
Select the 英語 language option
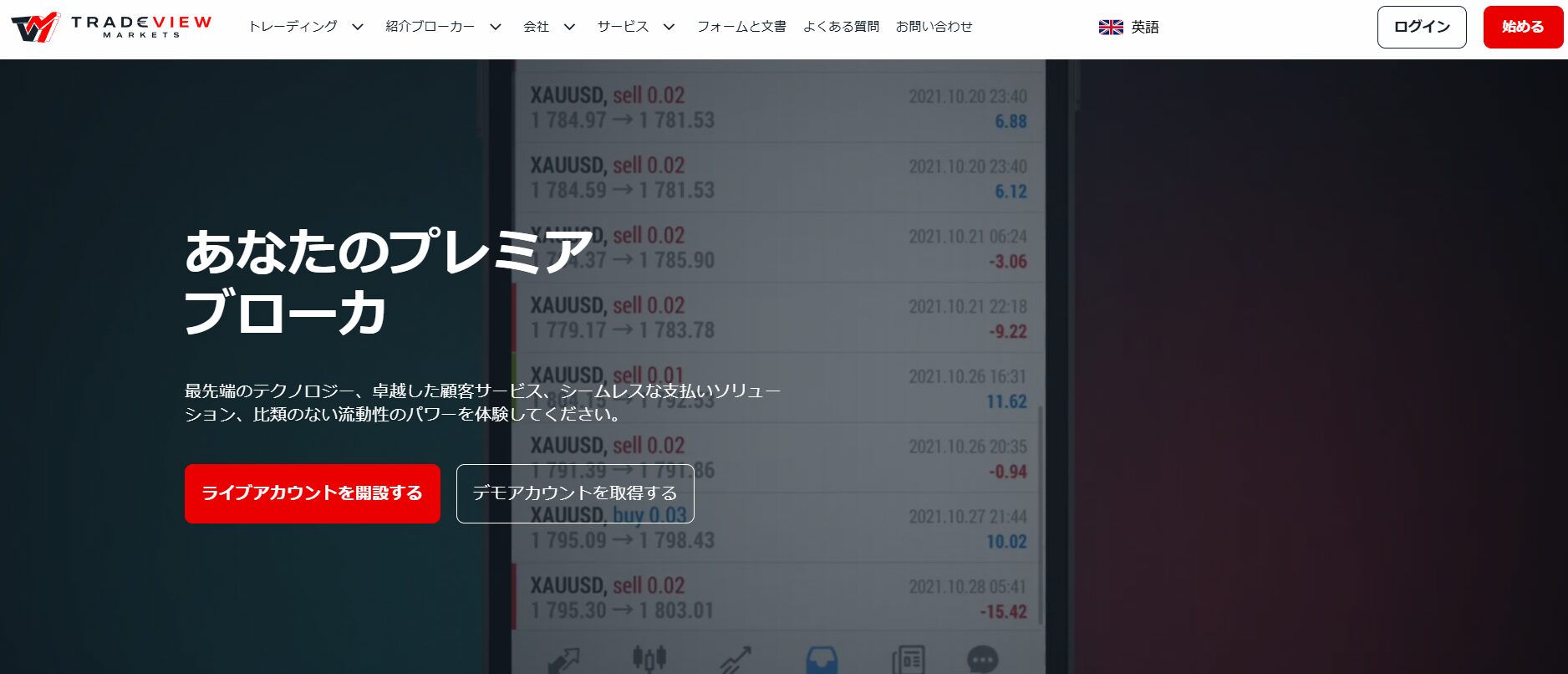coord(1145,27)
